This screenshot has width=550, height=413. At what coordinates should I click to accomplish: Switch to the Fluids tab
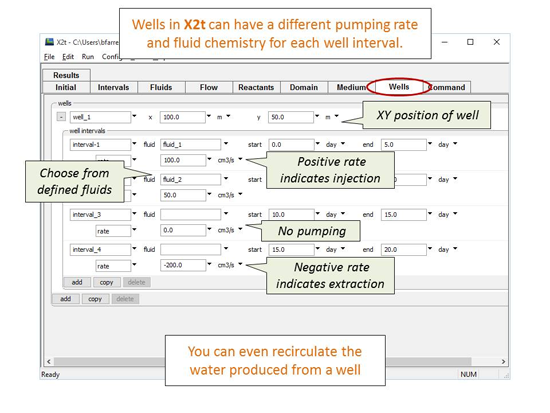coord(161,87)
